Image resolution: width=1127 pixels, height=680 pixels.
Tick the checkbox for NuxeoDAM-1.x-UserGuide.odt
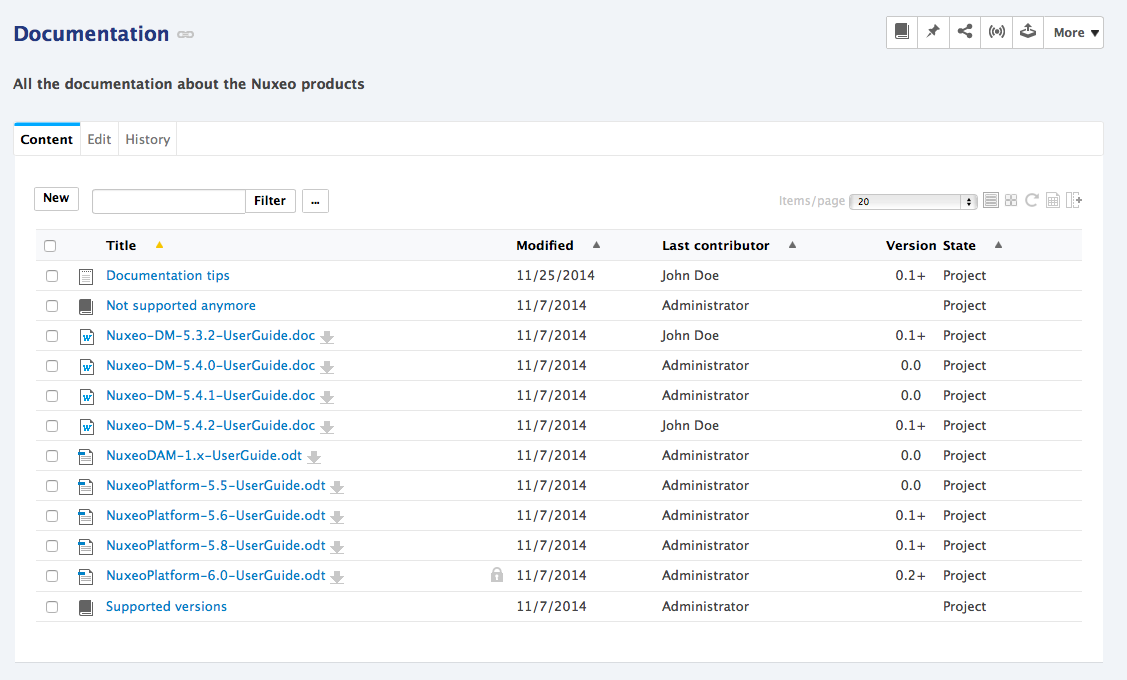point(52,456)
